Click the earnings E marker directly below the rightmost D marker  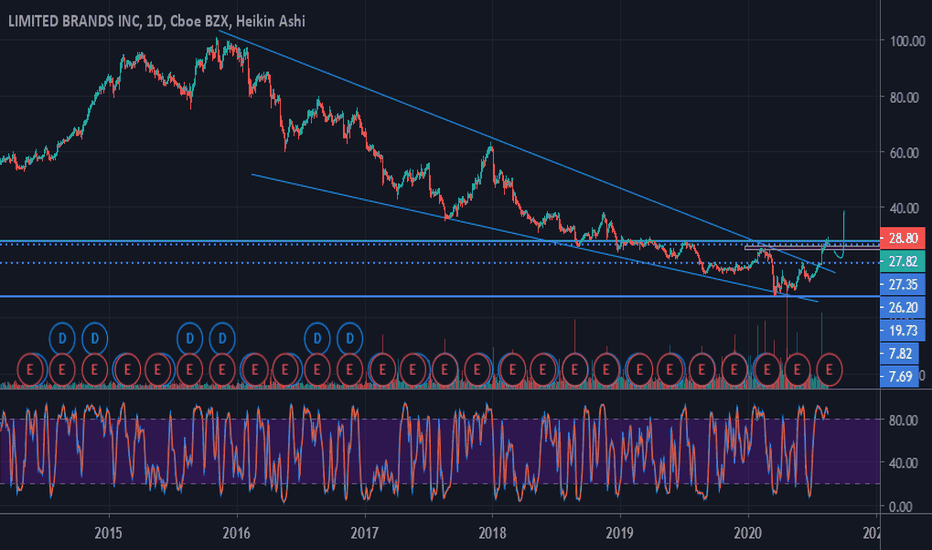coord(350,370)
